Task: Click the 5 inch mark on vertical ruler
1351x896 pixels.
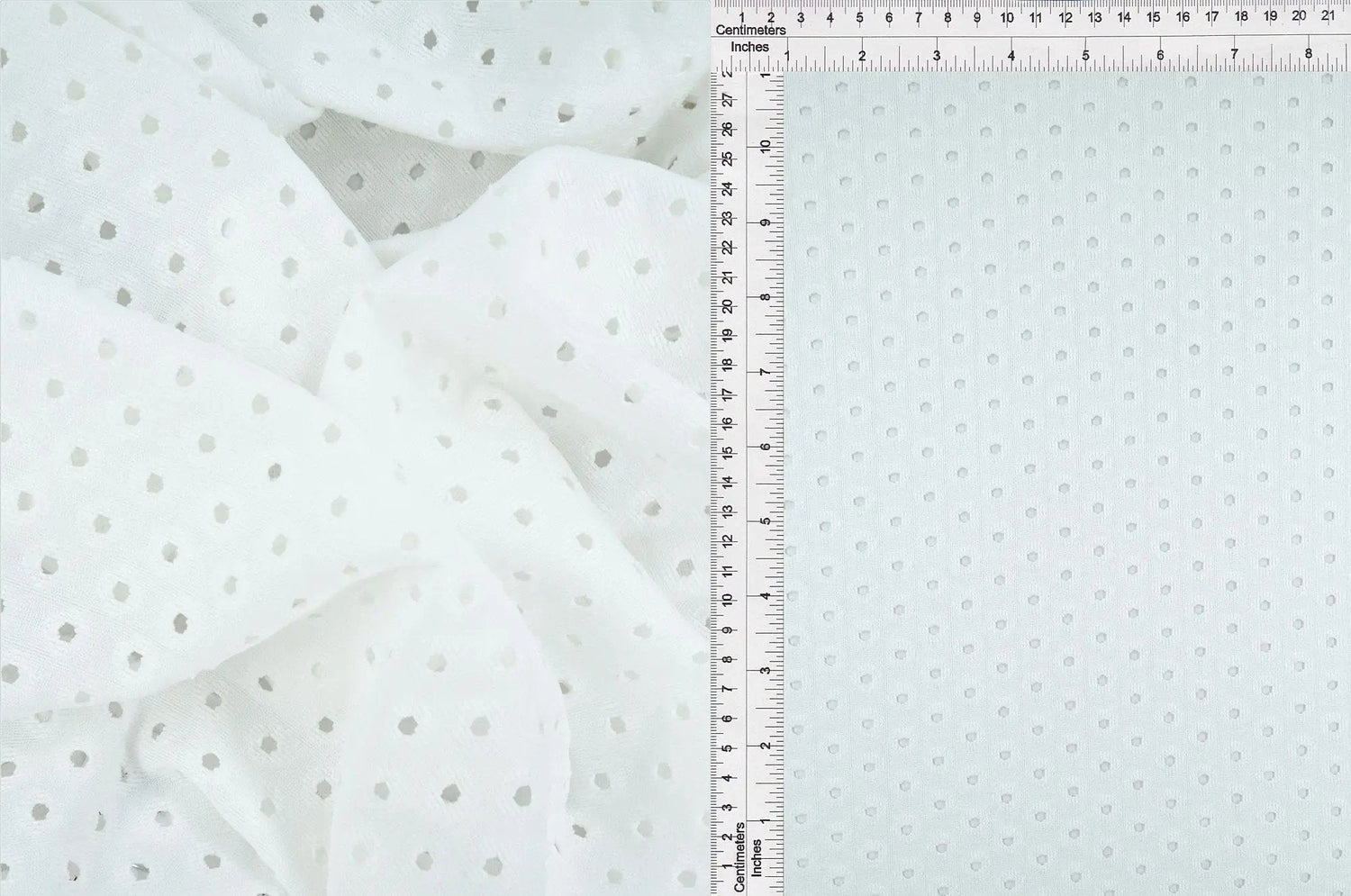Action: coord(765,520)
